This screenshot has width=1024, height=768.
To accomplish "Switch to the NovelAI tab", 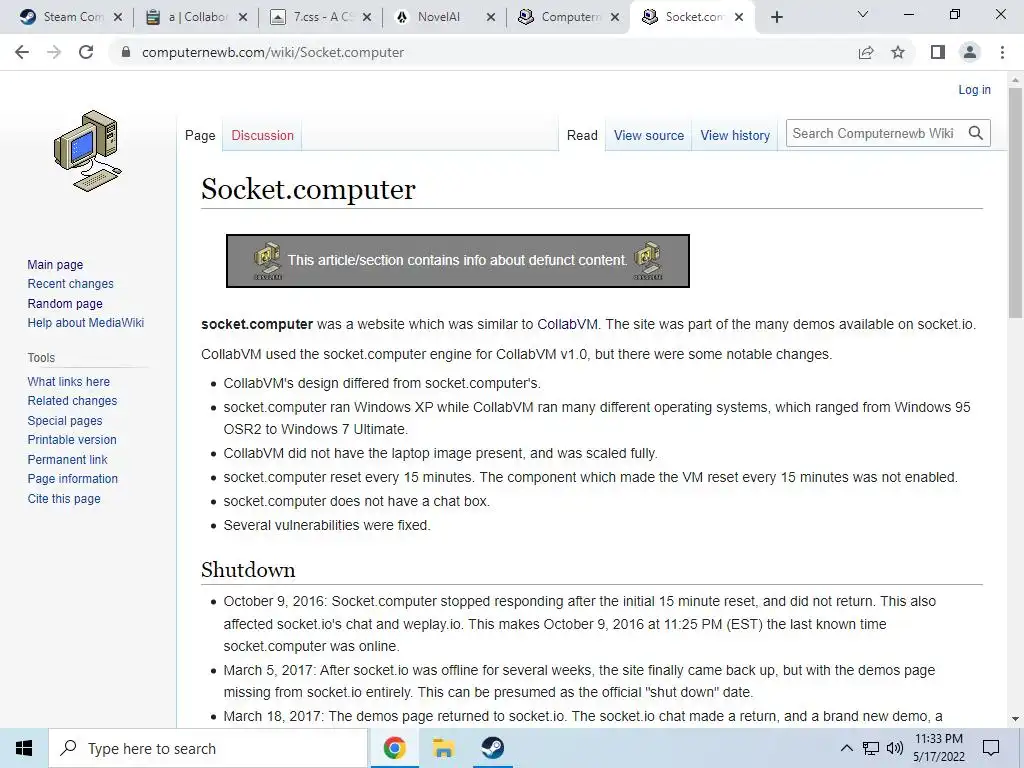I will [x=444, y=17].
